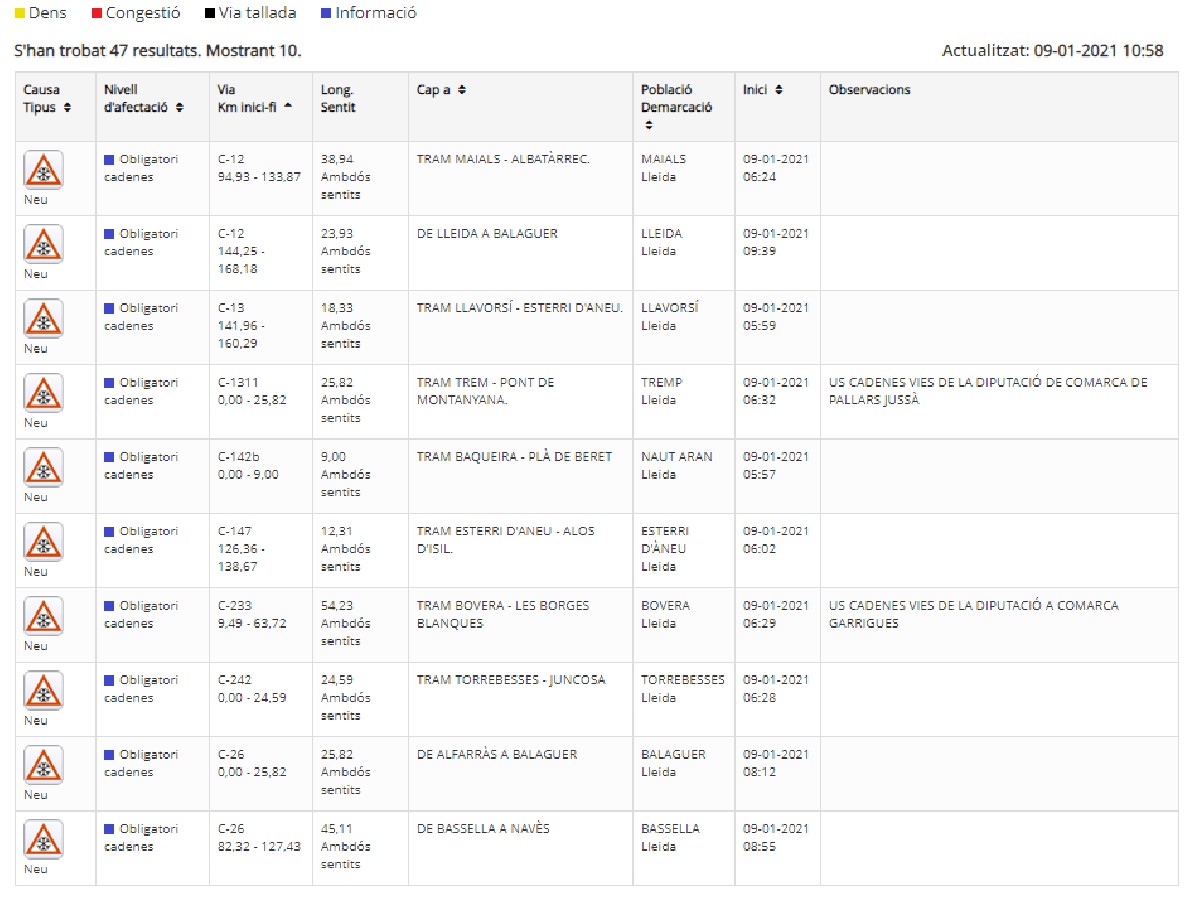The image size is (1200, 913).
Task: Sort by Nivell d'afectació column
Action: click(x=179, y=108)
